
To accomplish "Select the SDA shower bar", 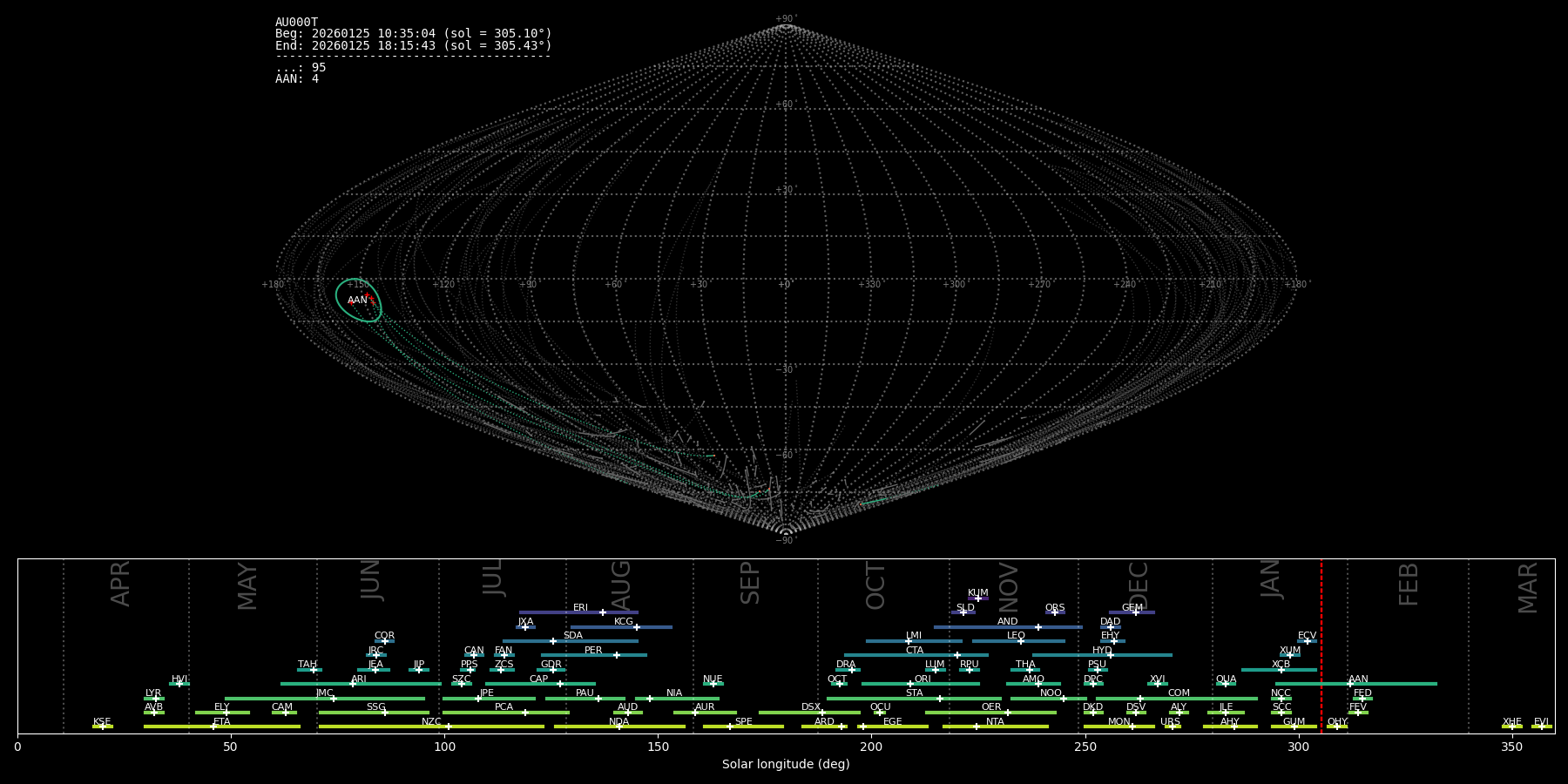I will point(571,641).
